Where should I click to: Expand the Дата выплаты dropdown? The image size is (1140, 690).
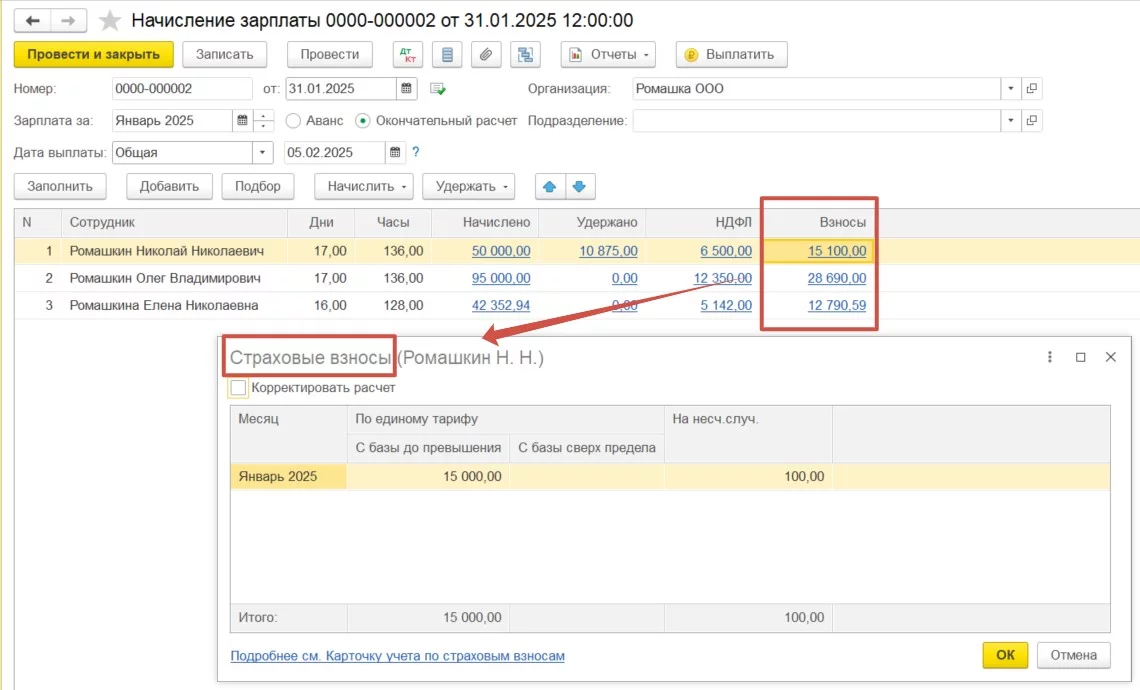coord(263,153)
